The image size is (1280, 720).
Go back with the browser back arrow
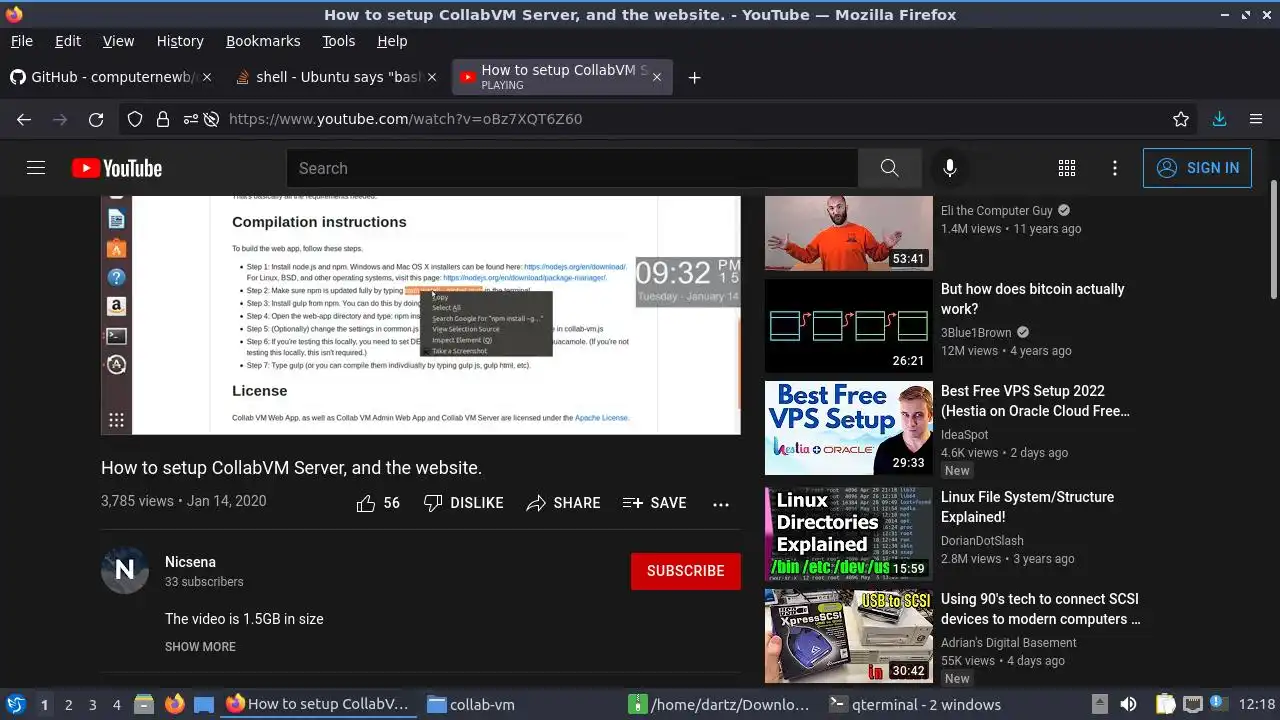[x=24, y=119]
